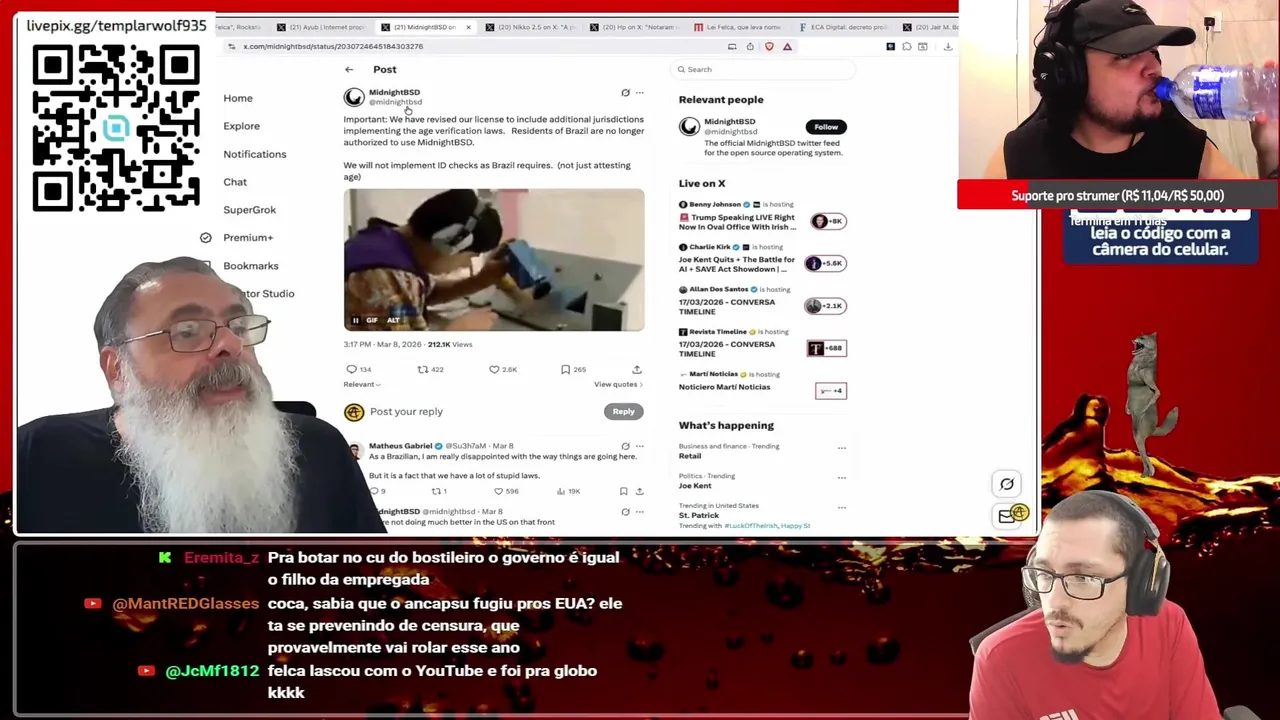
Task: Open Chat in X sidebar
Action: [x=235, y=182]
